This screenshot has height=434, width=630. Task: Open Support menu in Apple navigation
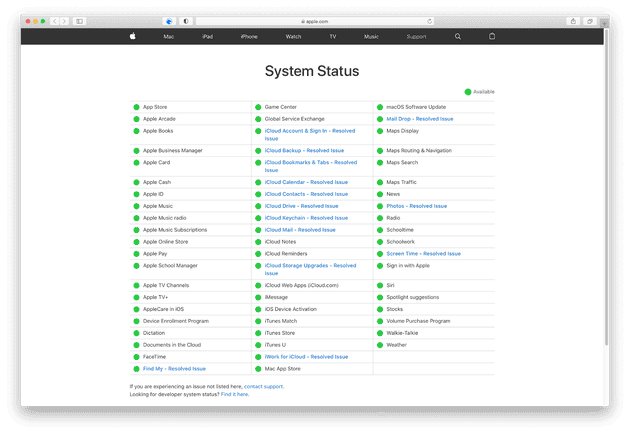(x=416, y=37)
